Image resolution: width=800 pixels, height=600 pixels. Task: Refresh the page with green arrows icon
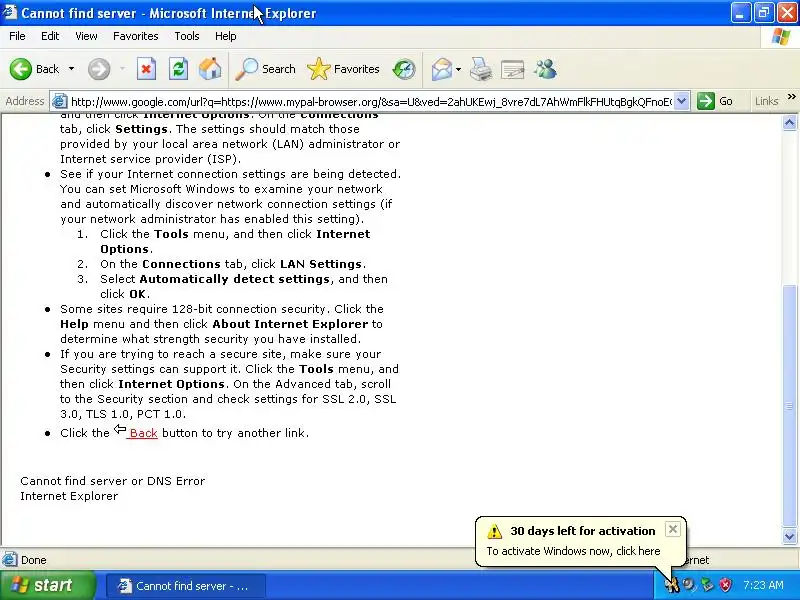click(179, 69)
